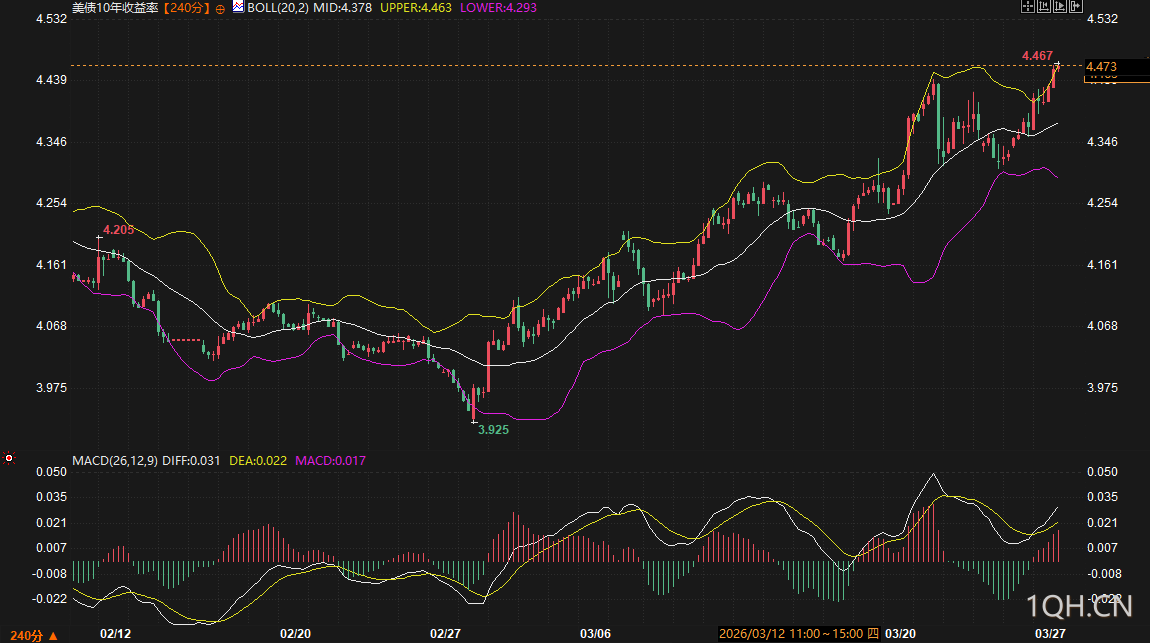
Task: Click the 1QH.CN watermark link
Action: click(1079, 606)
